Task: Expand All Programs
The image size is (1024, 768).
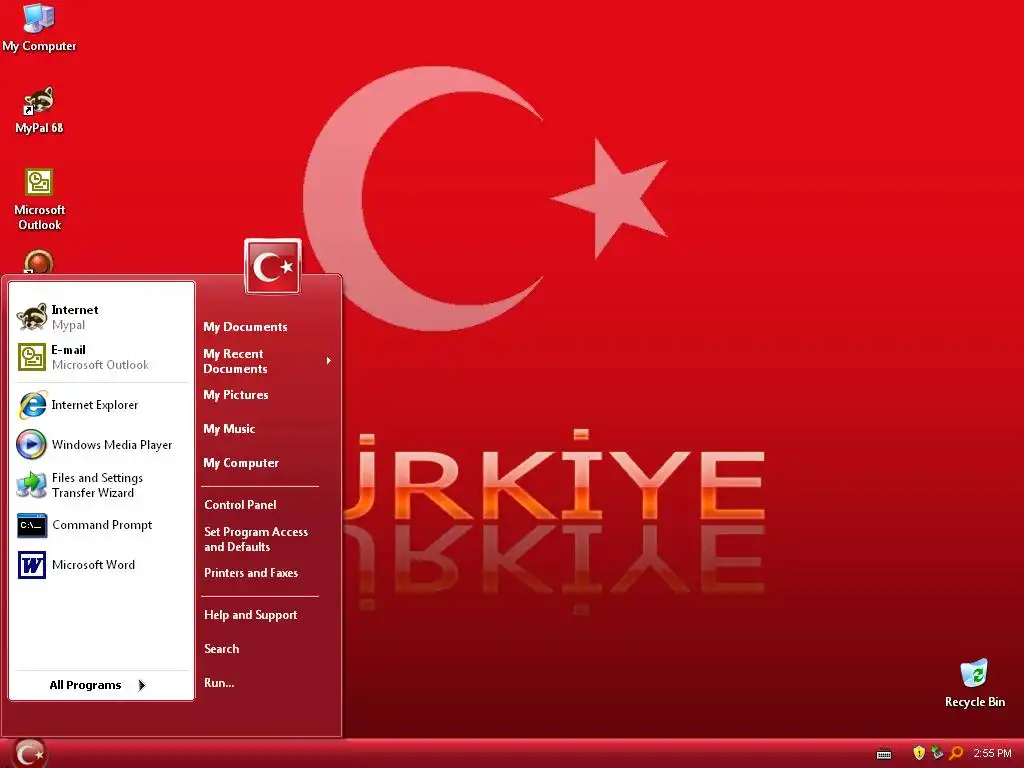Action: [98, 685]
